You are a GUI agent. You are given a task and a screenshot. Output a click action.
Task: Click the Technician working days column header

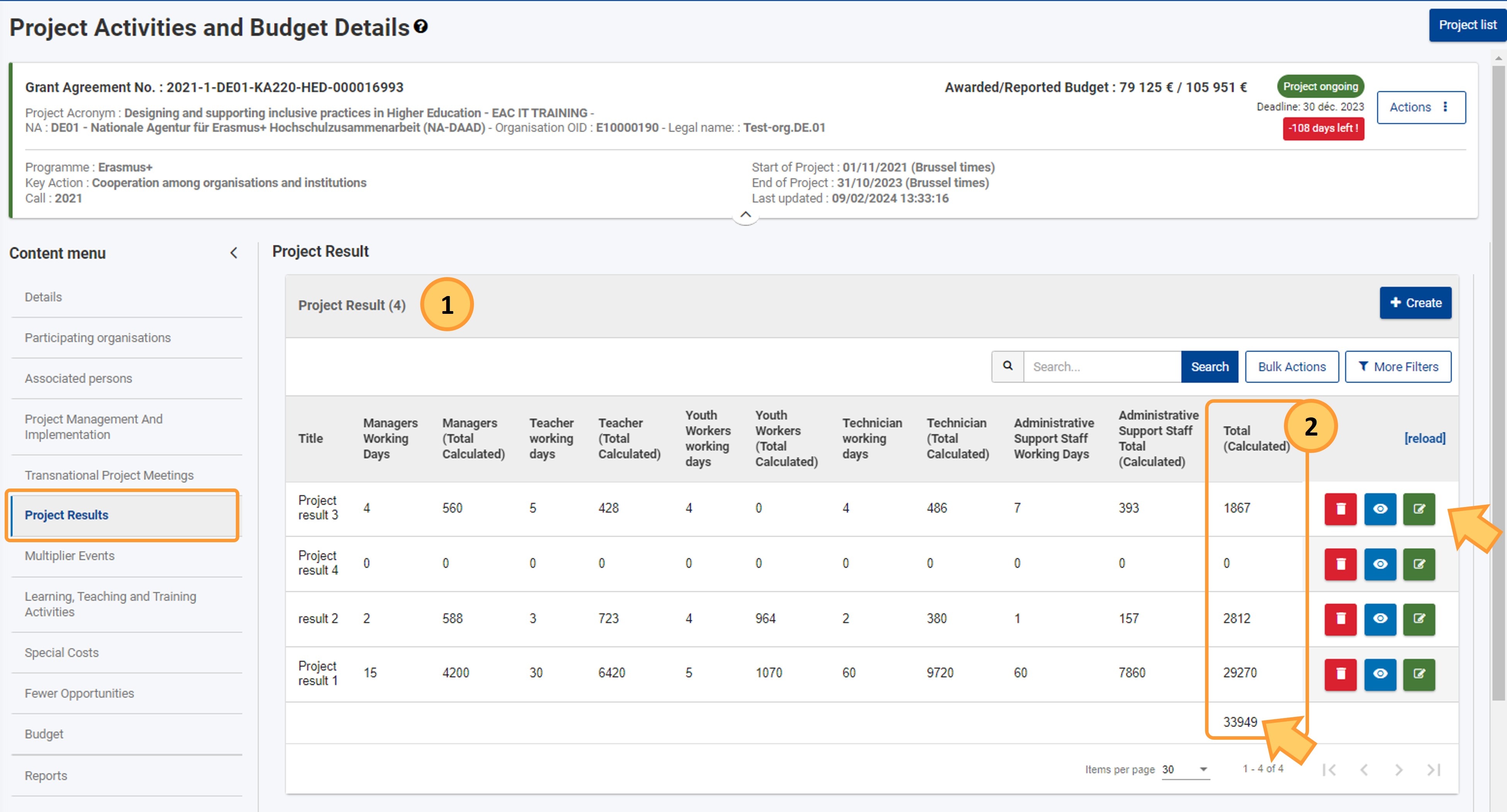(x=872, y=438)
